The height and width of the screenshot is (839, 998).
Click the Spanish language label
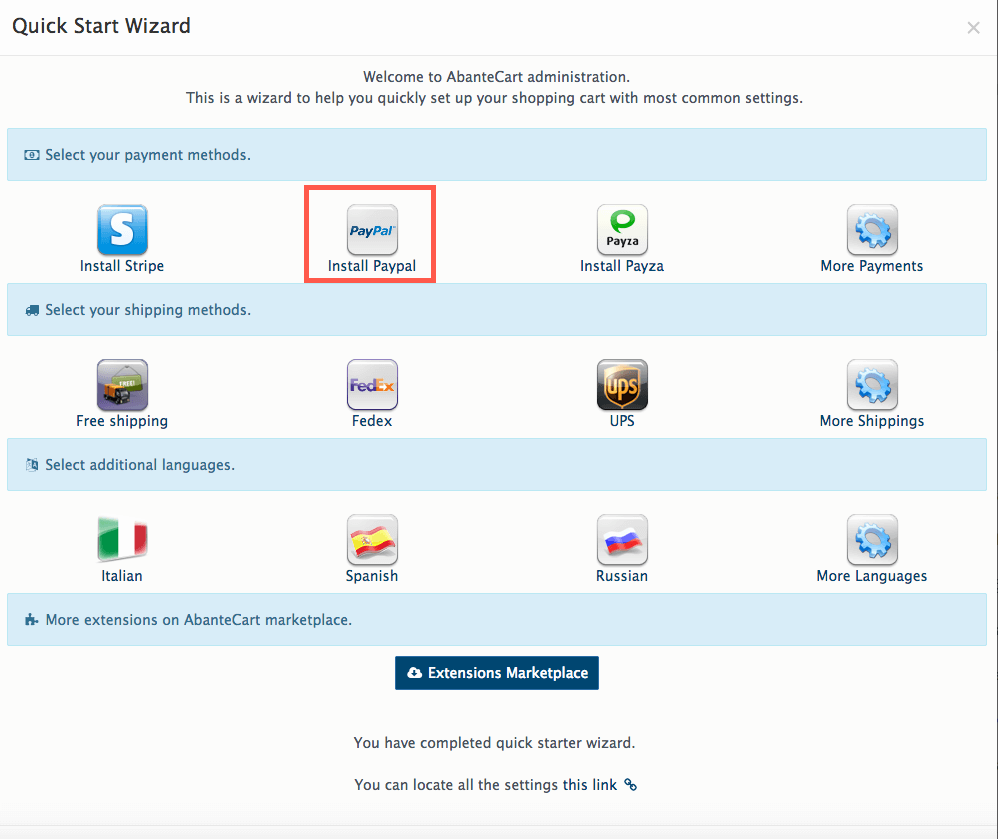tap(372, 576)
